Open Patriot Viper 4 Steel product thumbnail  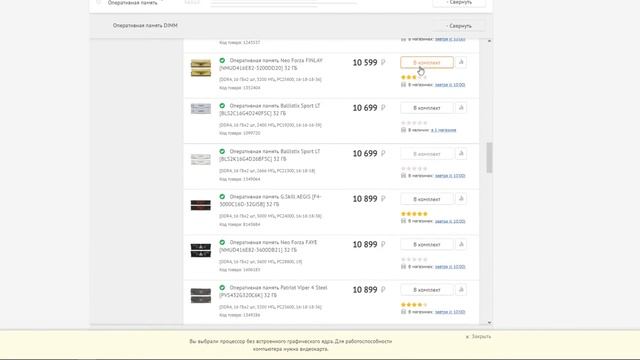click(x=201, y=296)
